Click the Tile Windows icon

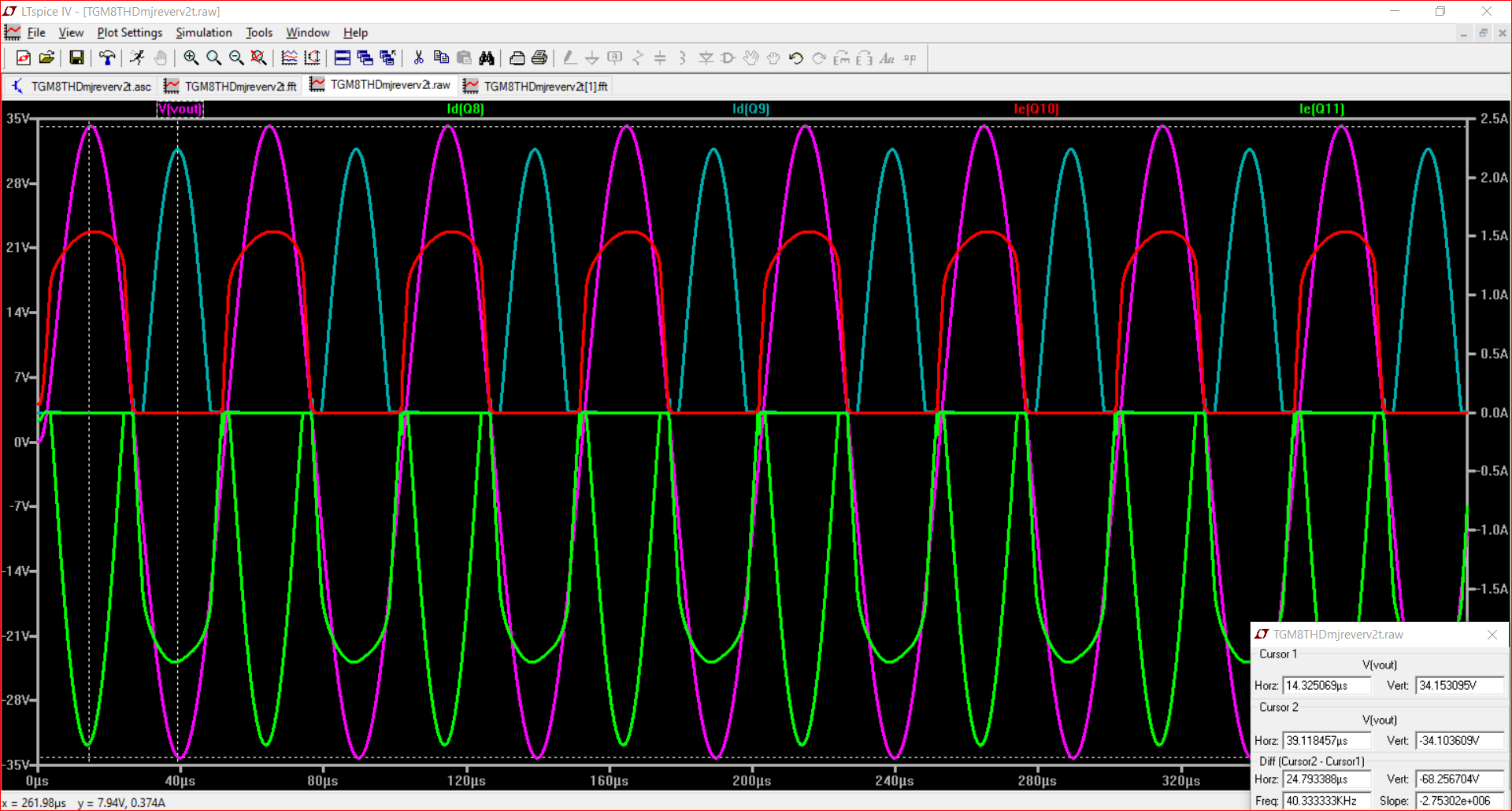(x=342, y=58)
